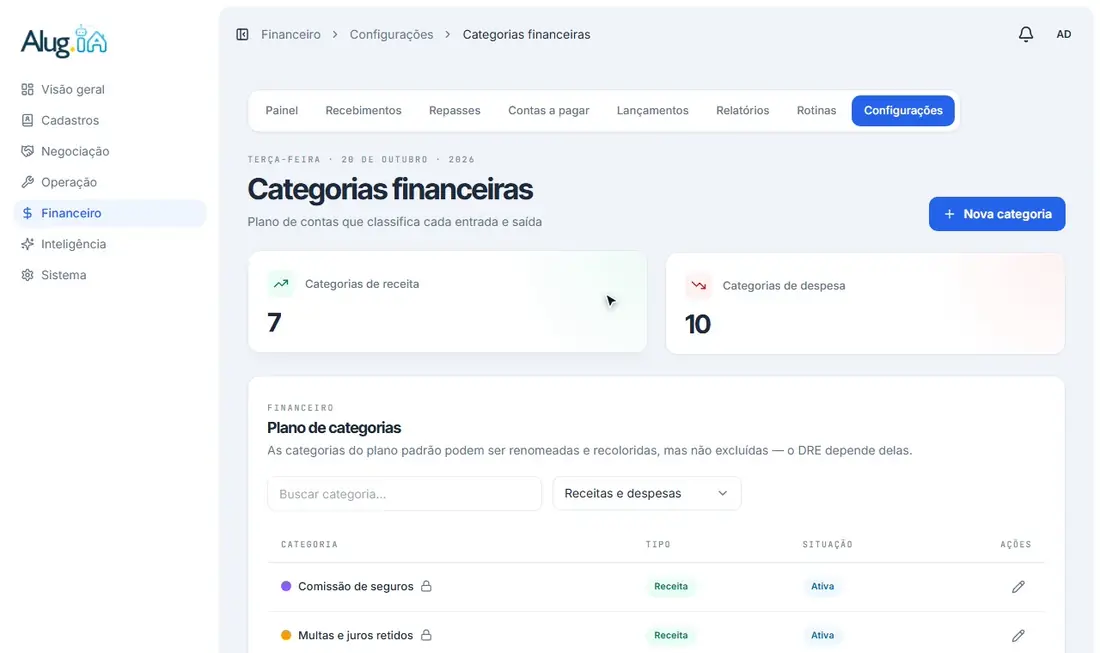Viewport: 1100px width, 653px height.
Task: Collapse the sidebar panel icon
Action: pos(242,34)
